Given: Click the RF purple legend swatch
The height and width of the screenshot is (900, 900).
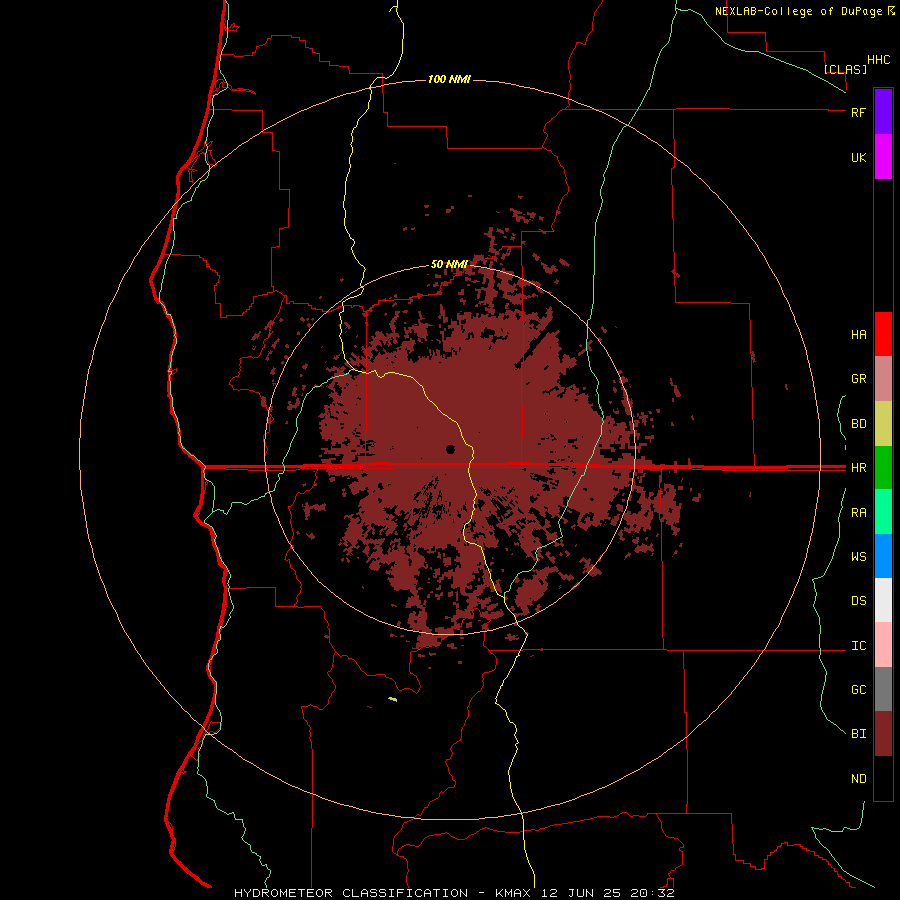Looking at the screenshot, I should (883, 111).
